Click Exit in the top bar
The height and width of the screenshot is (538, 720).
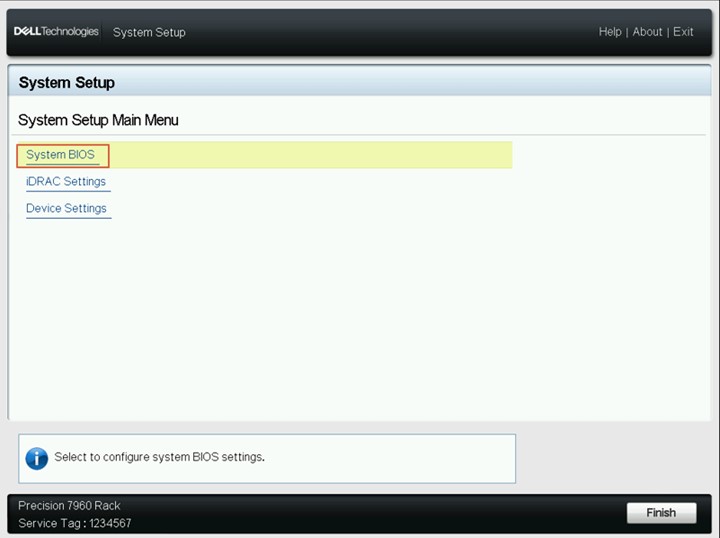pos(683,32)
